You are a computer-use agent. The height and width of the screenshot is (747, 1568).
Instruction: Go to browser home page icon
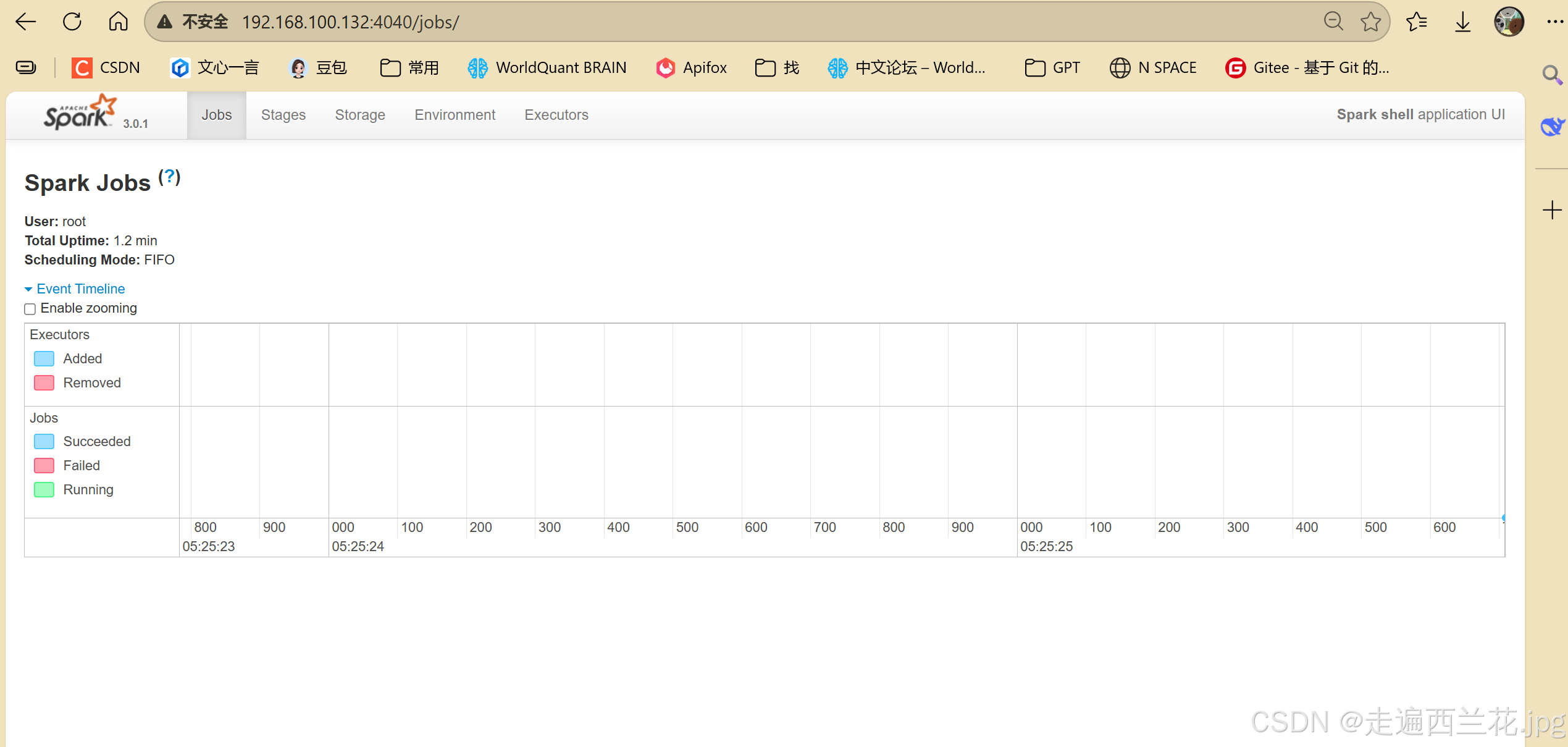(x=118, y=22)
